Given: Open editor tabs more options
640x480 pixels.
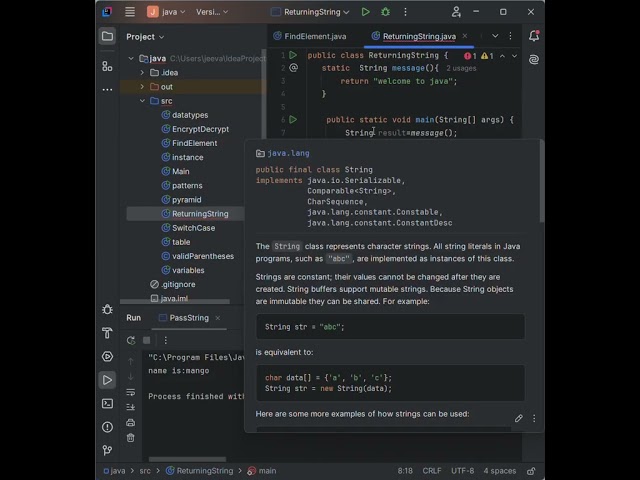Looking at the screenshot, I should 510,36.
